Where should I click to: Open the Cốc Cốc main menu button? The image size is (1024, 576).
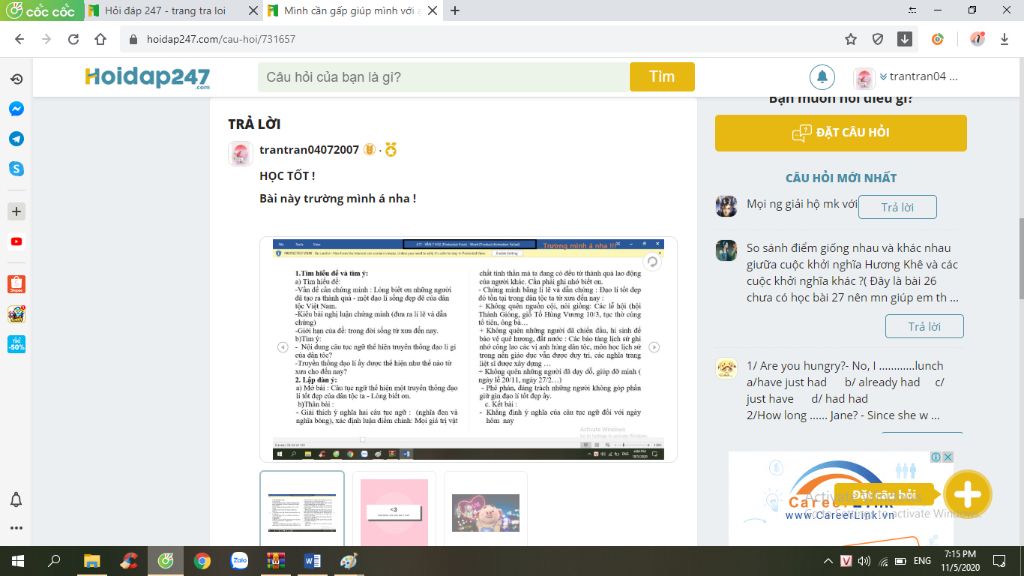point(42,10)
